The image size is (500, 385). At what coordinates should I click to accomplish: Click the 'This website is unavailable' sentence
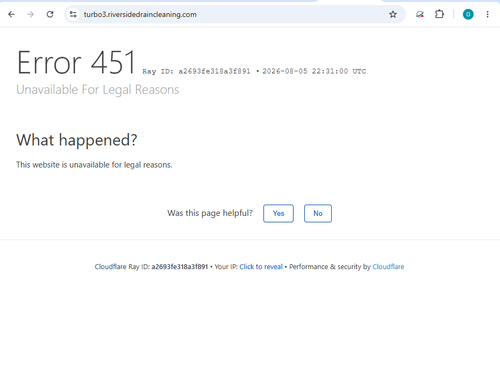(x=94, y=165)
